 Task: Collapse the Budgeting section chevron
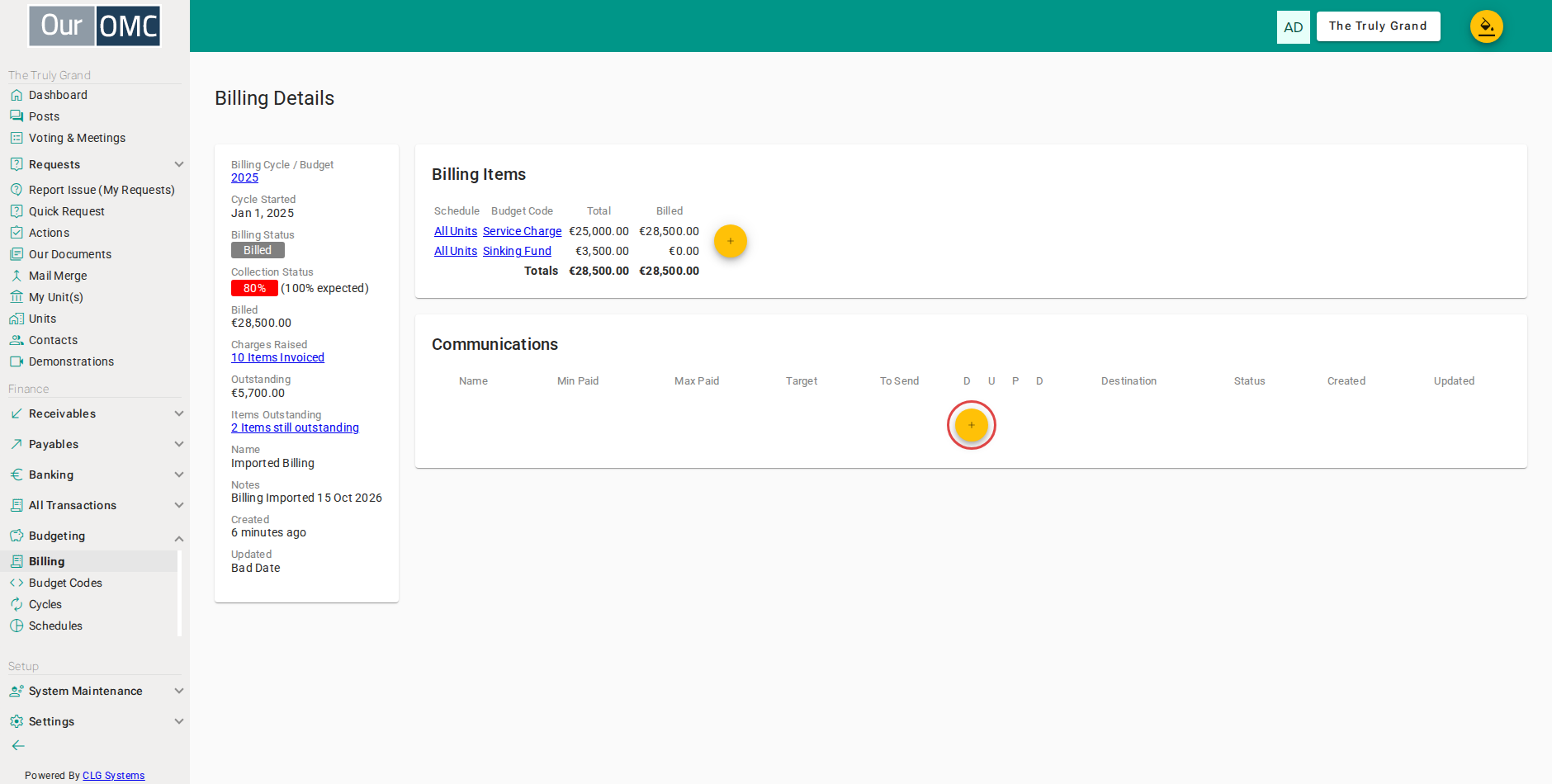tap(179, 538)
